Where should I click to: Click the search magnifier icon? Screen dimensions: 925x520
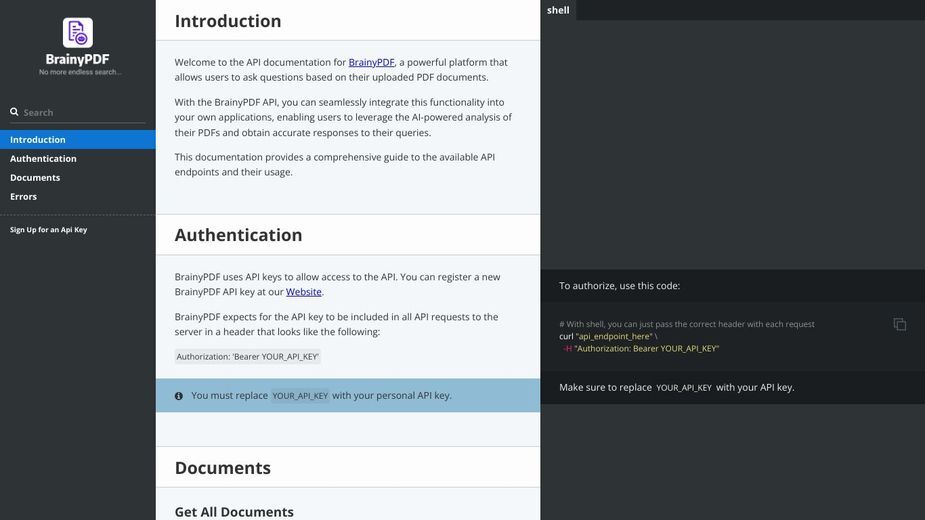pos(14,112)
